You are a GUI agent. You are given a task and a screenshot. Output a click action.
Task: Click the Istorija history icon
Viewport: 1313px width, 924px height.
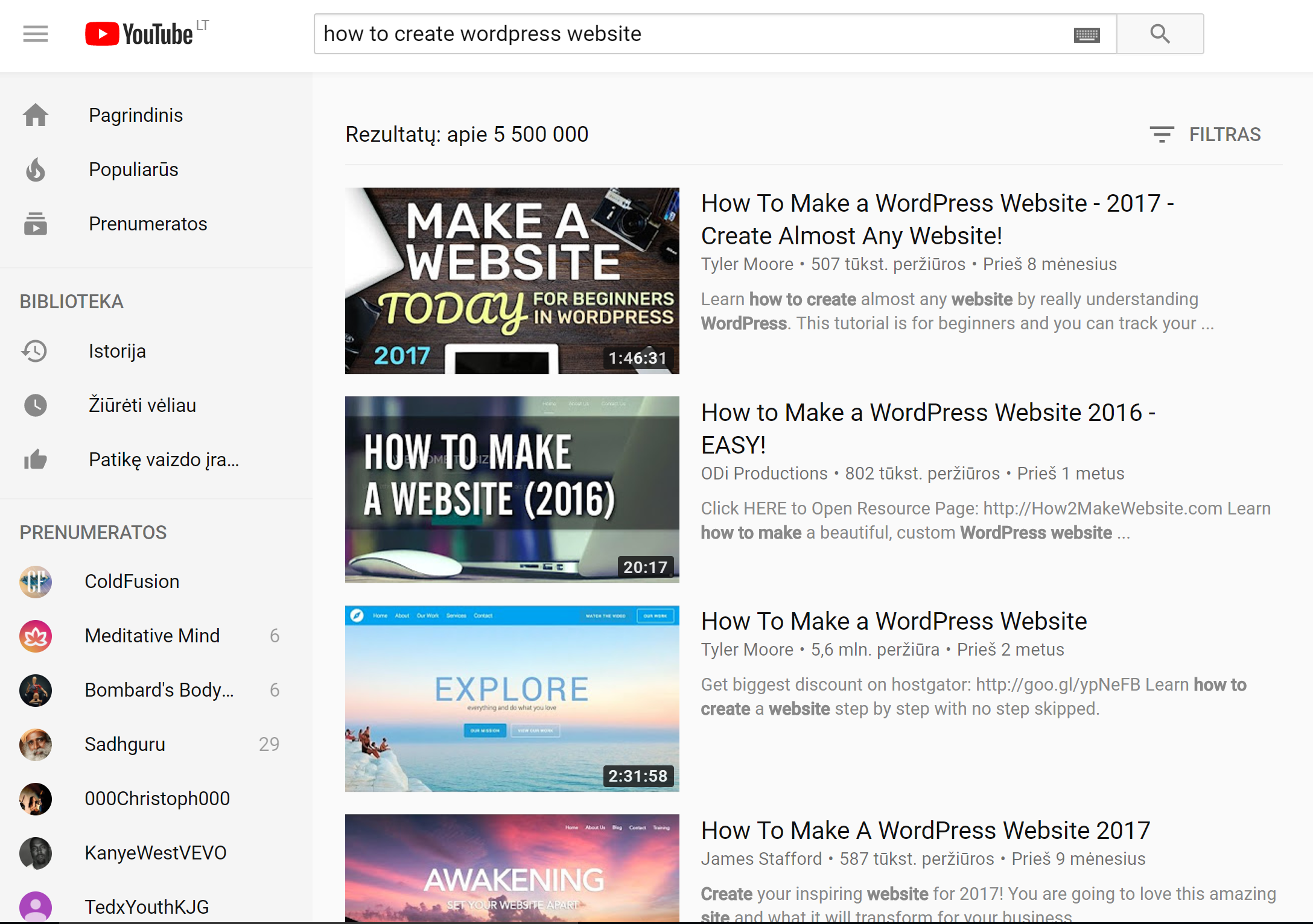(x=34, y=351)
